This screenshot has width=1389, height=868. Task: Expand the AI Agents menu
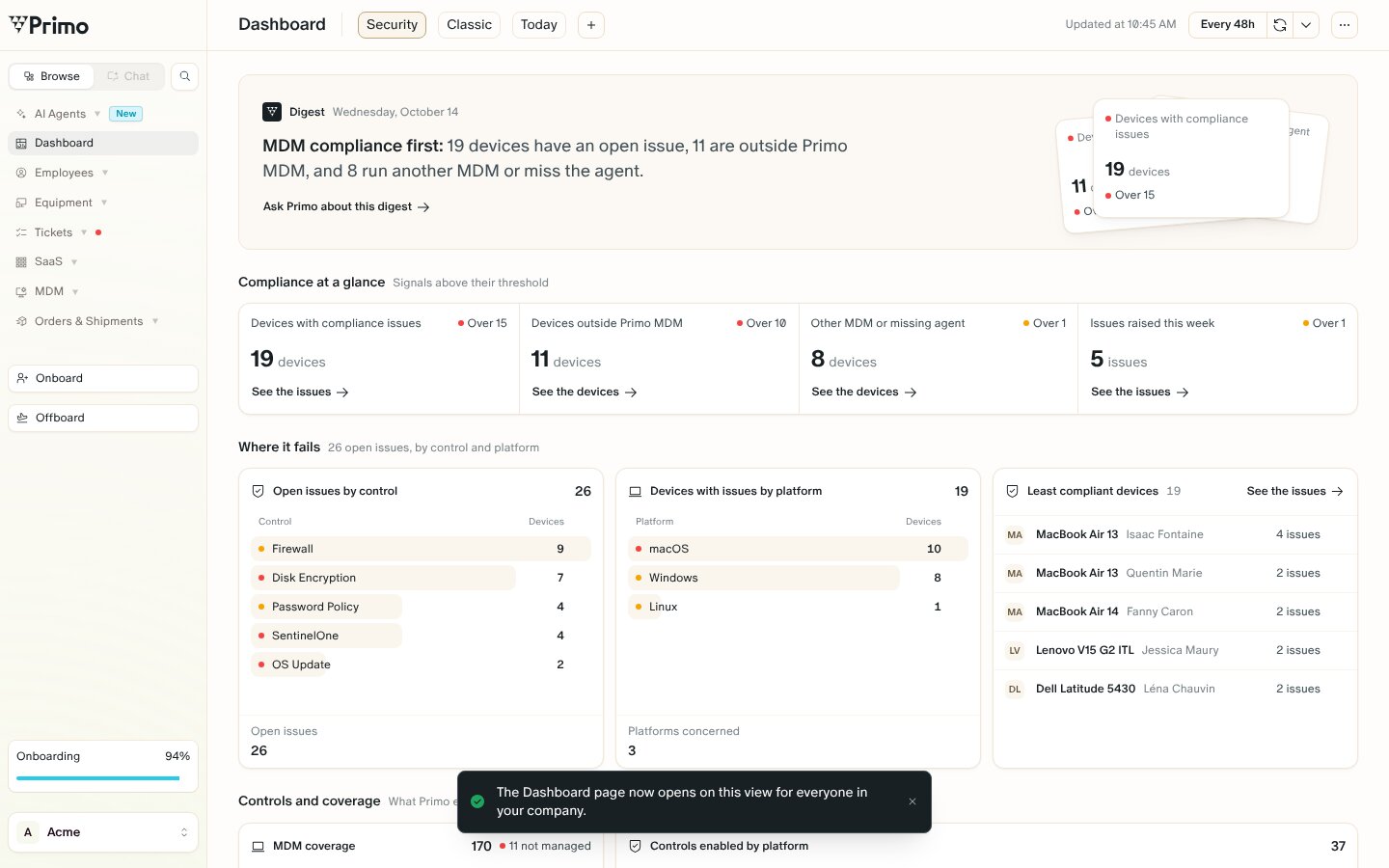point(97,114)
